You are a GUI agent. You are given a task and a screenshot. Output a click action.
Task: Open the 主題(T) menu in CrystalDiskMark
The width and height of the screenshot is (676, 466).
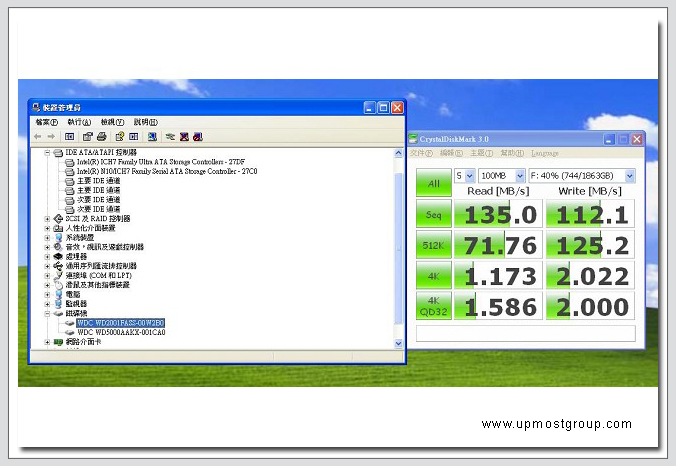pos(481,153)
